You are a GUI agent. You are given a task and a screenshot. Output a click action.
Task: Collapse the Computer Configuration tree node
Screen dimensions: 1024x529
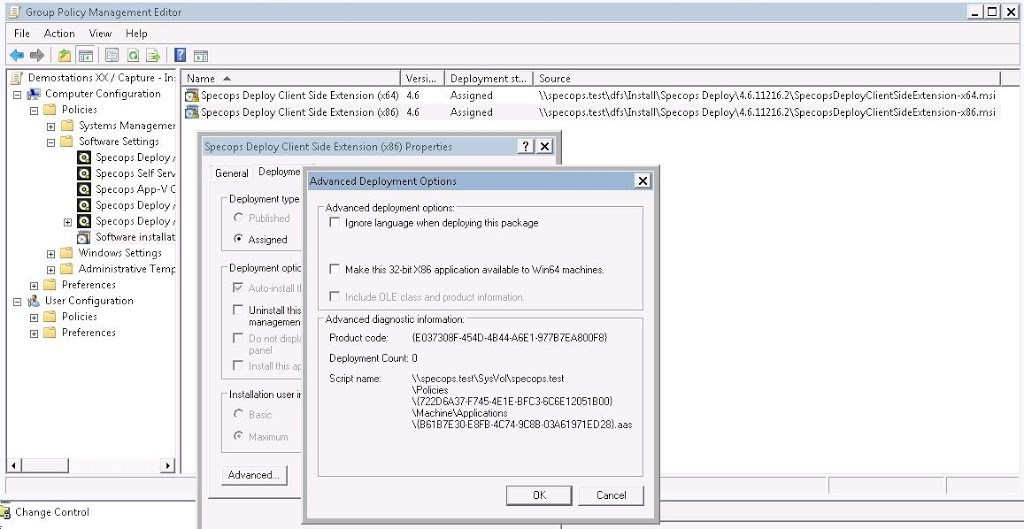click(x=17, y=94)
